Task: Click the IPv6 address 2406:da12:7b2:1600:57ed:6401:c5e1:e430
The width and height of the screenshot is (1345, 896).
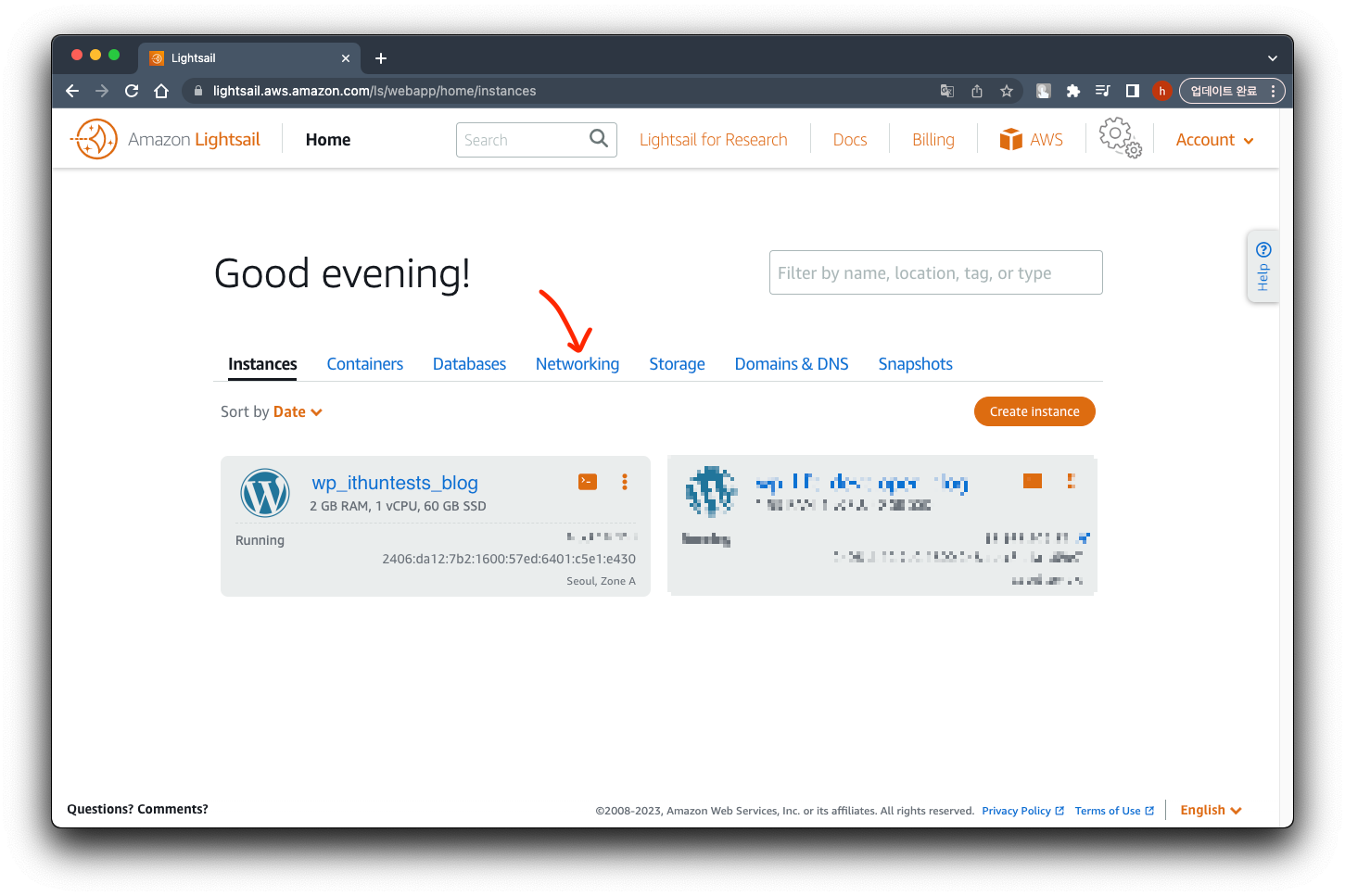Action: (509, 559)
